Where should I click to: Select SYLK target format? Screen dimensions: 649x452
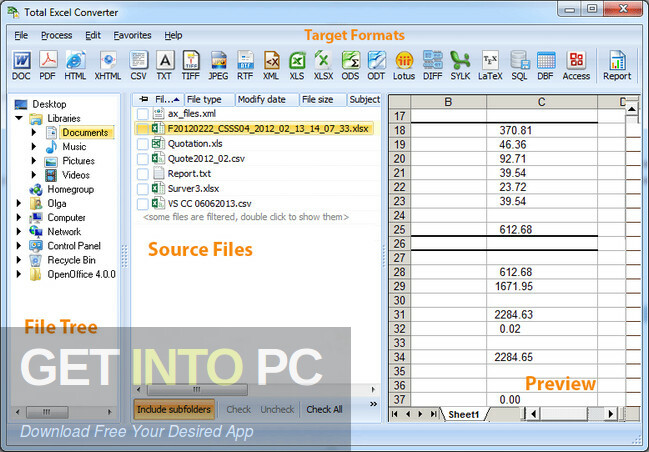click(x=460, y=65)
